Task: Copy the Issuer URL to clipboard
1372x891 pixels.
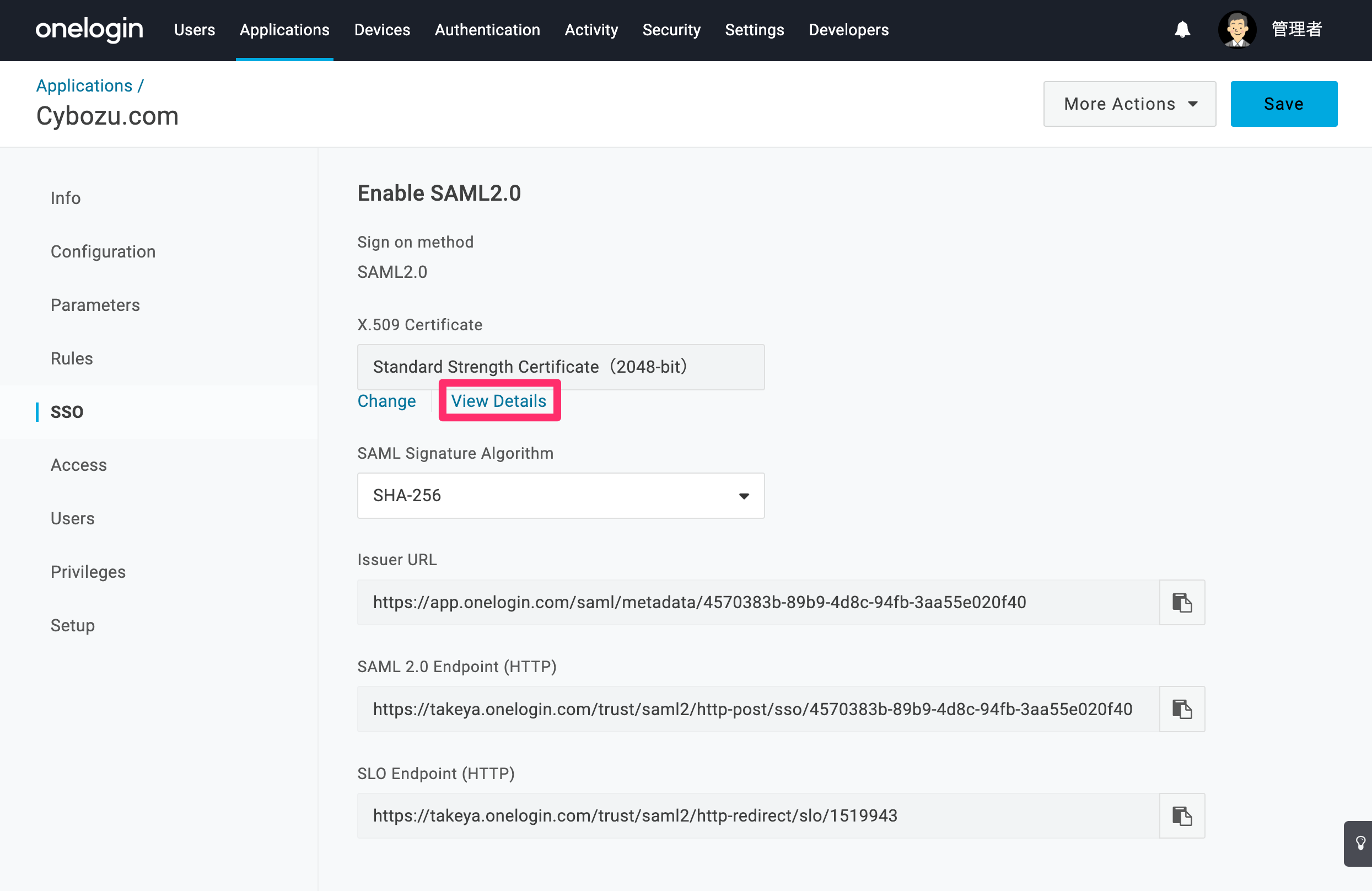Action: coord(1182,602)
